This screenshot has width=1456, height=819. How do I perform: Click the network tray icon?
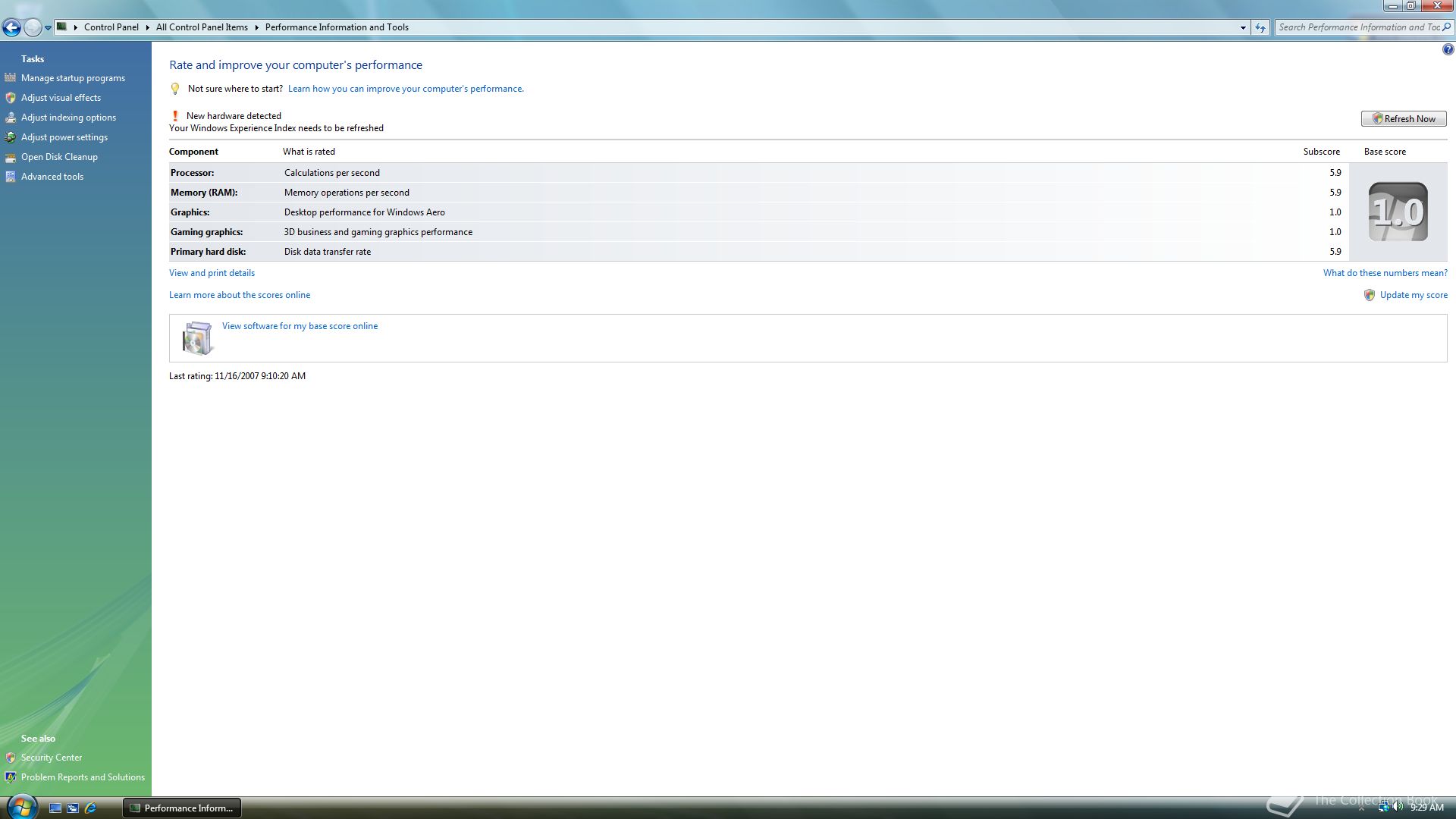(x=1383, y=808)
